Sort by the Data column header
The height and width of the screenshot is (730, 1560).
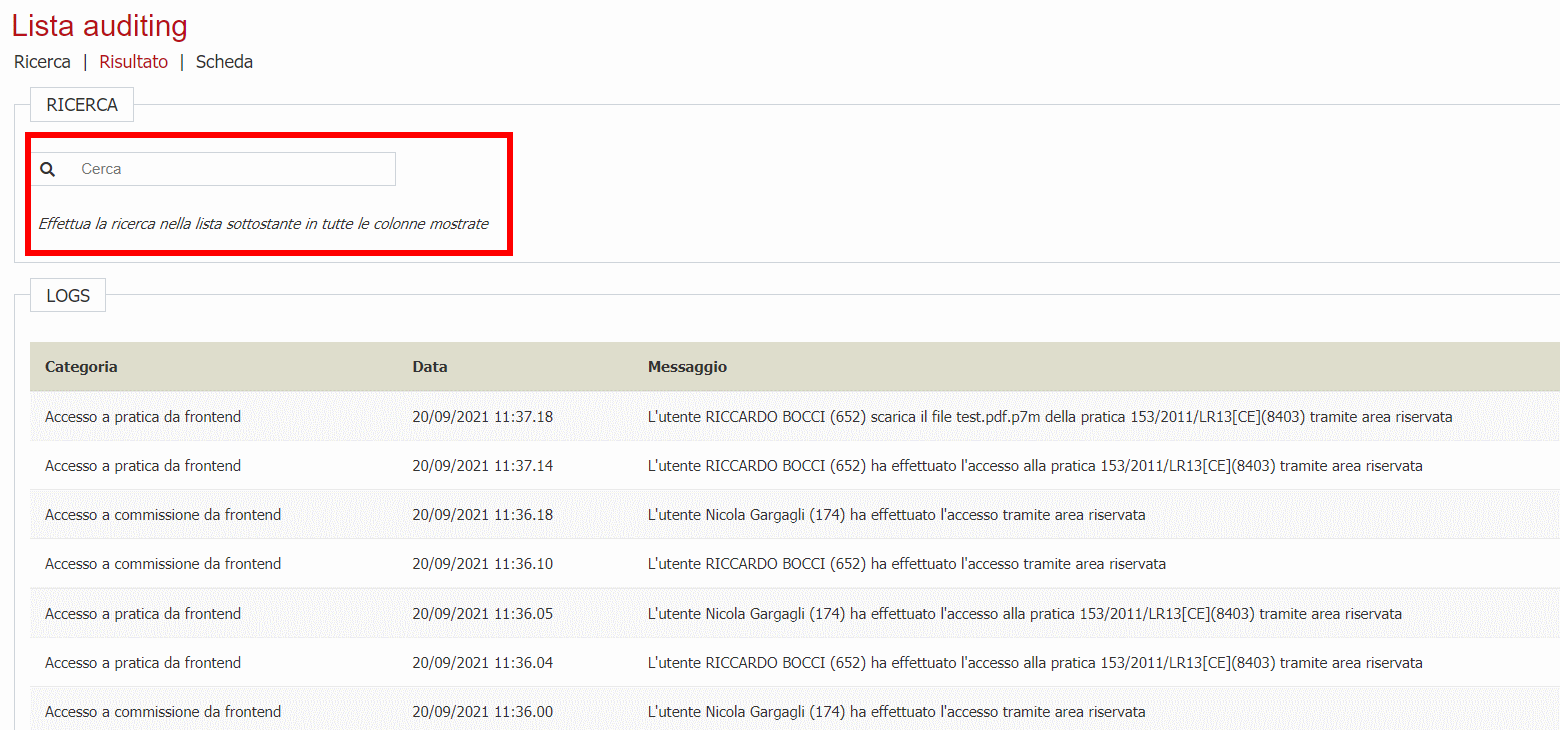430,367
